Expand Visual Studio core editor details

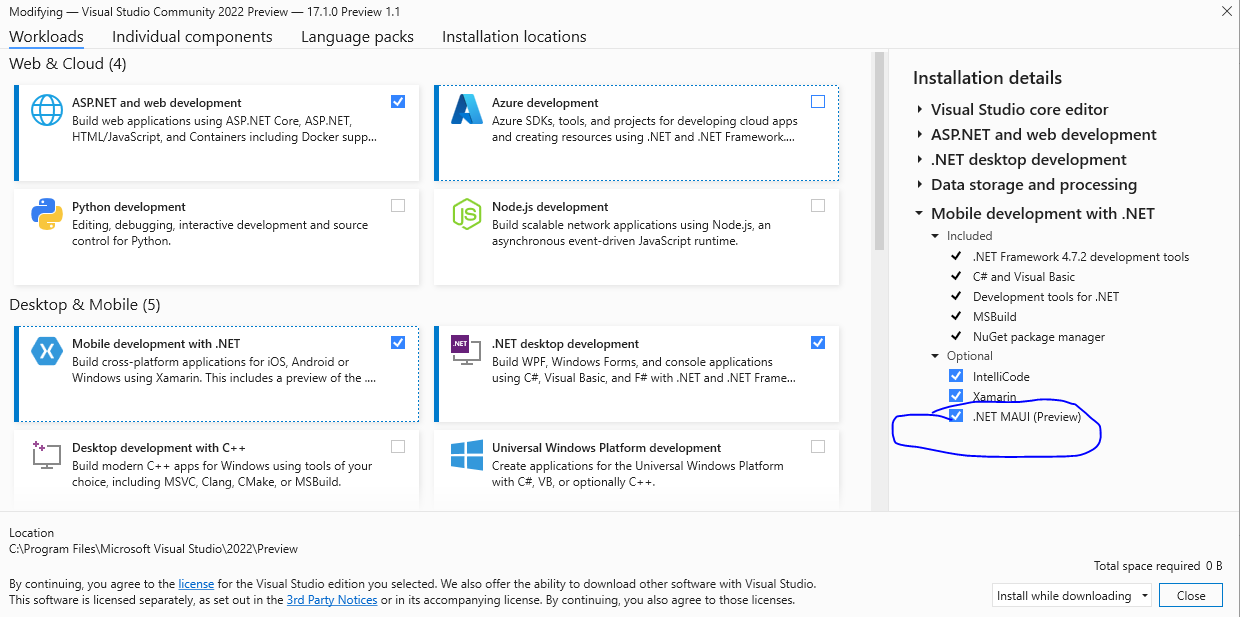tap(920, 109)
